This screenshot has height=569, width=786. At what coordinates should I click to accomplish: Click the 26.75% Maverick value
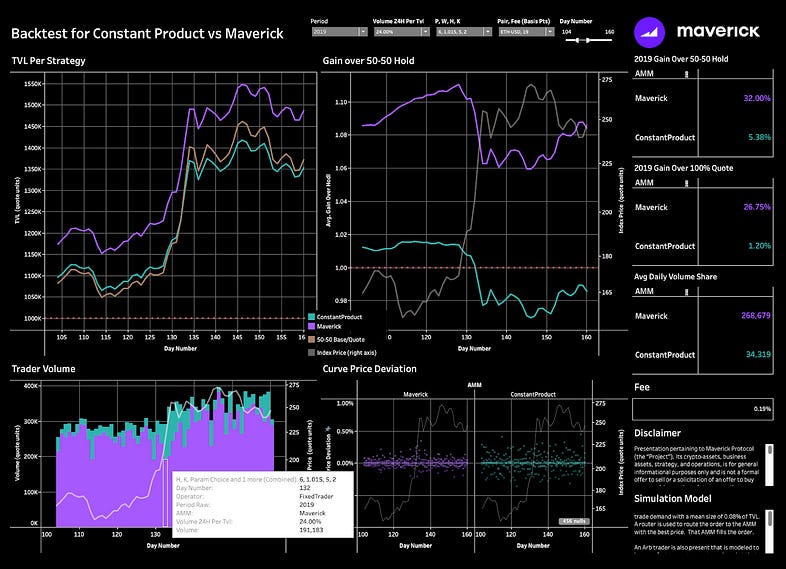coord(757,207)
